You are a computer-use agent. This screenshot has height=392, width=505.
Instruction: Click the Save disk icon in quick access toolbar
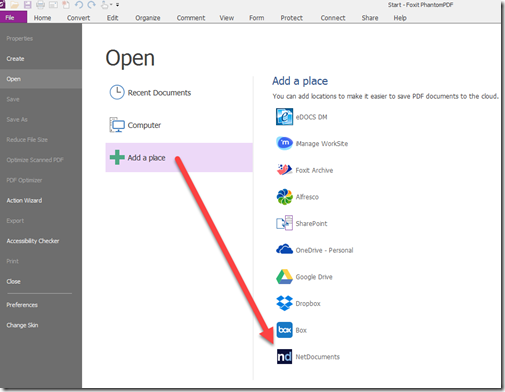coord(27,4)
